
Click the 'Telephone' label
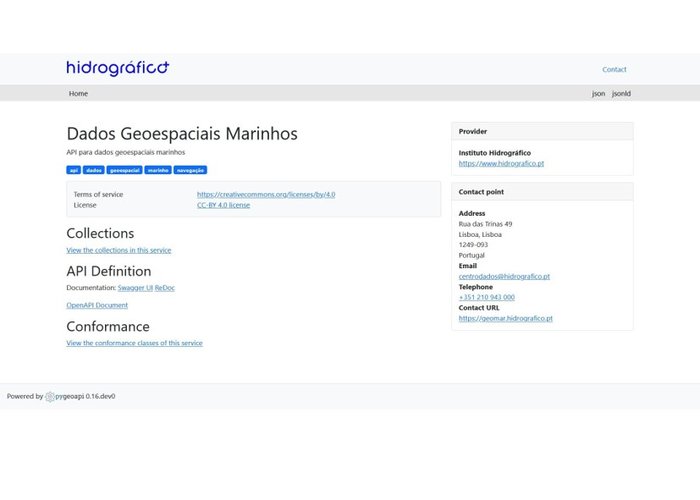coord(476,287)
